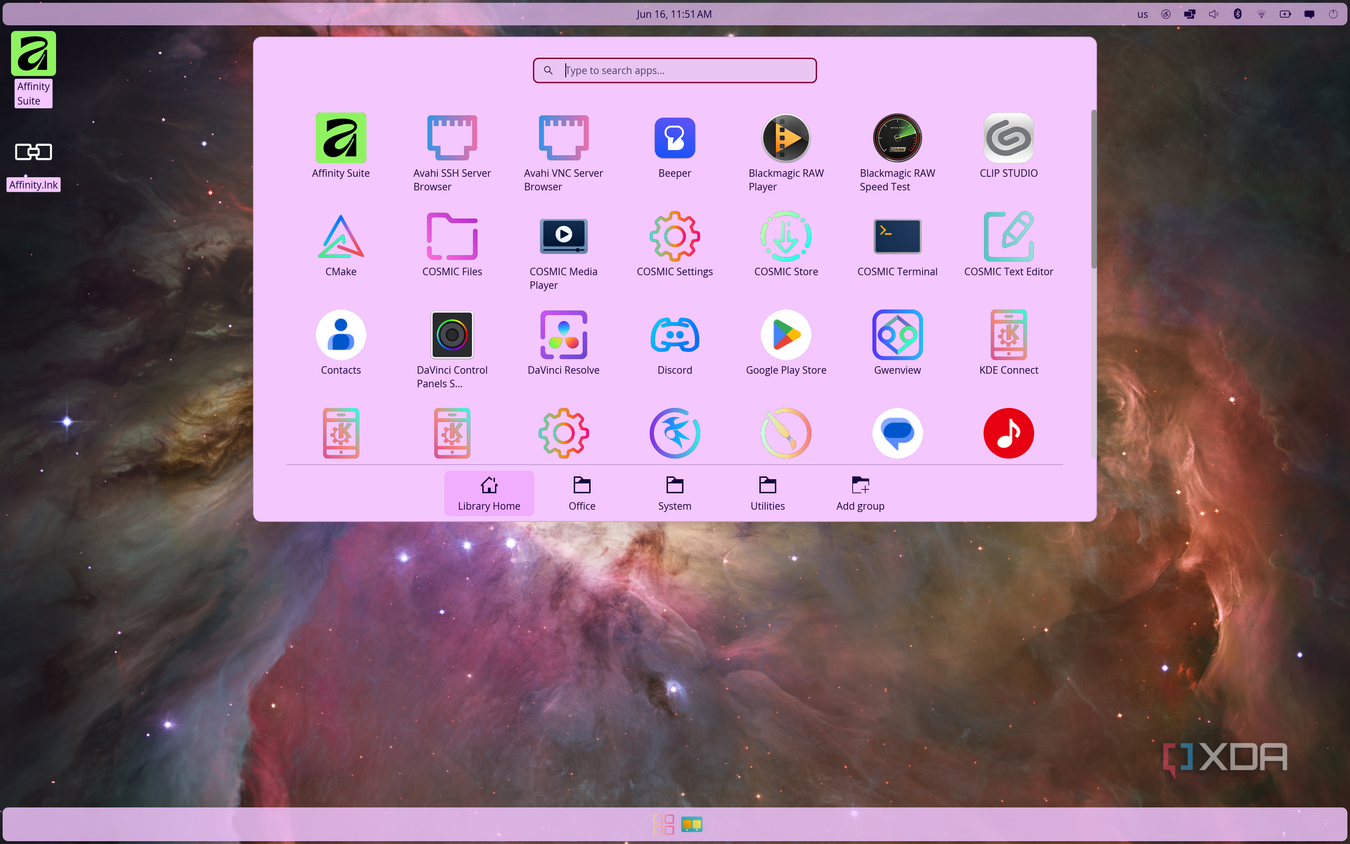Open the workspaces icon in the dock
The image size is (1350, 844).
(692, 825)
